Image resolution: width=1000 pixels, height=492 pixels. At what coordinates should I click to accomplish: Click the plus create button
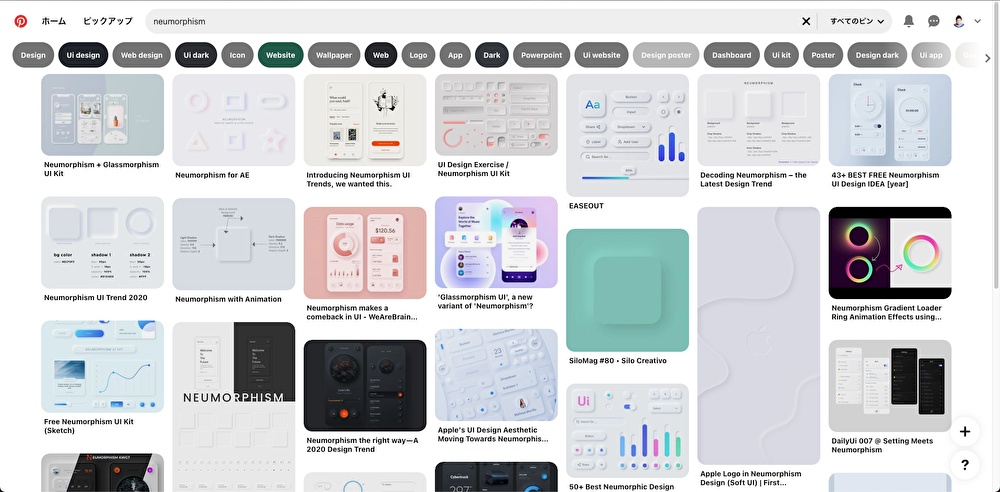point(965,432)
